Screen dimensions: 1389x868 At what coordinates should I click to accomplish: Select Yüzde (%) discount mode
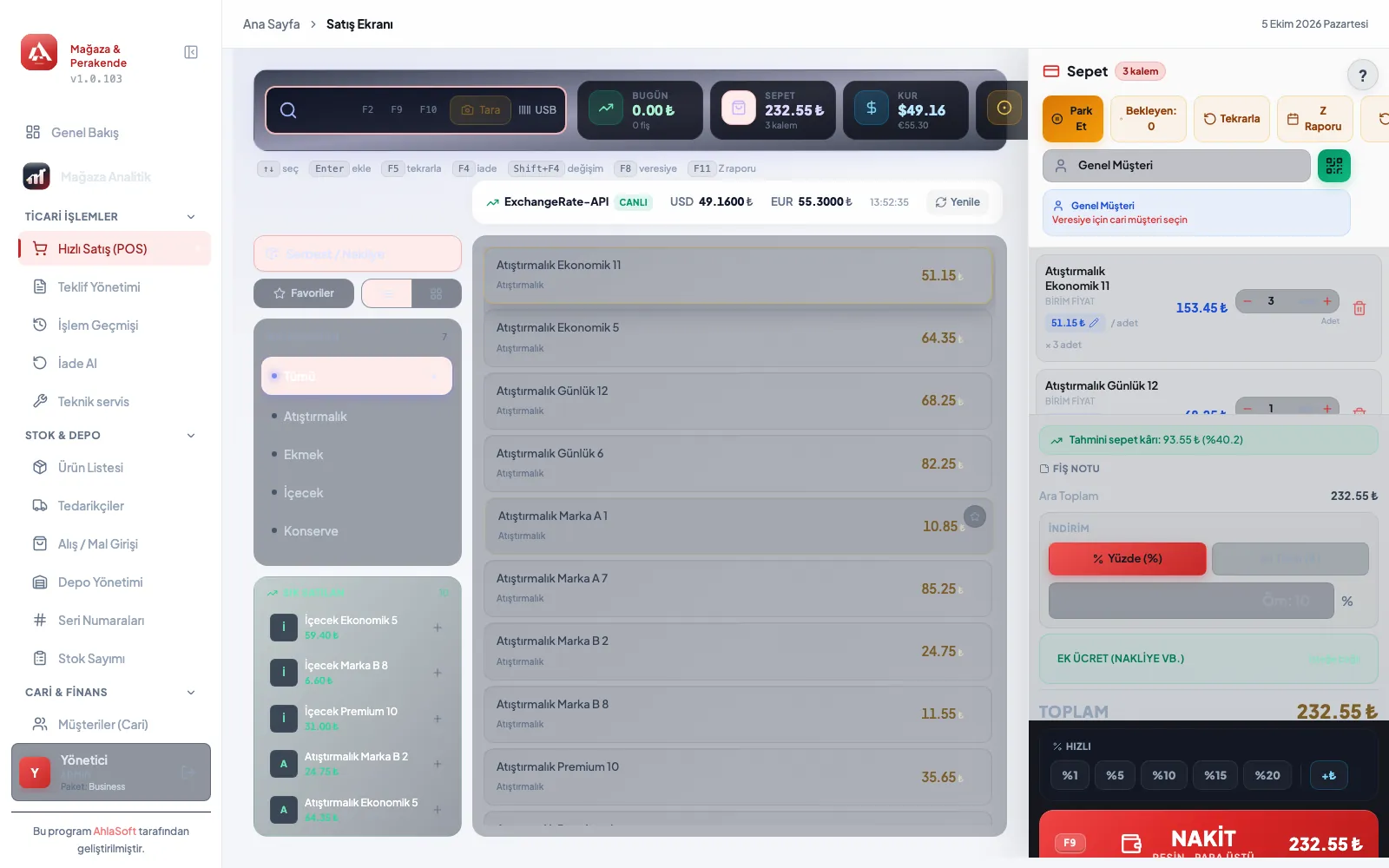click(x=1127, y=559)
